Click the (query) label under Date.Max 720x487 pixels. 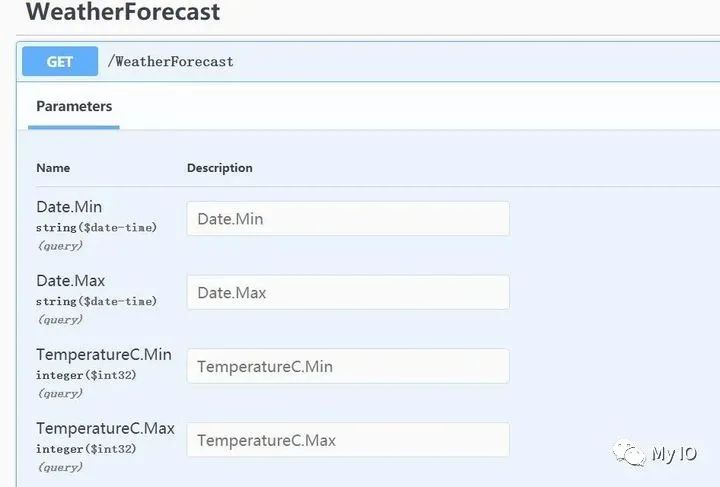(x=60, y=320)
